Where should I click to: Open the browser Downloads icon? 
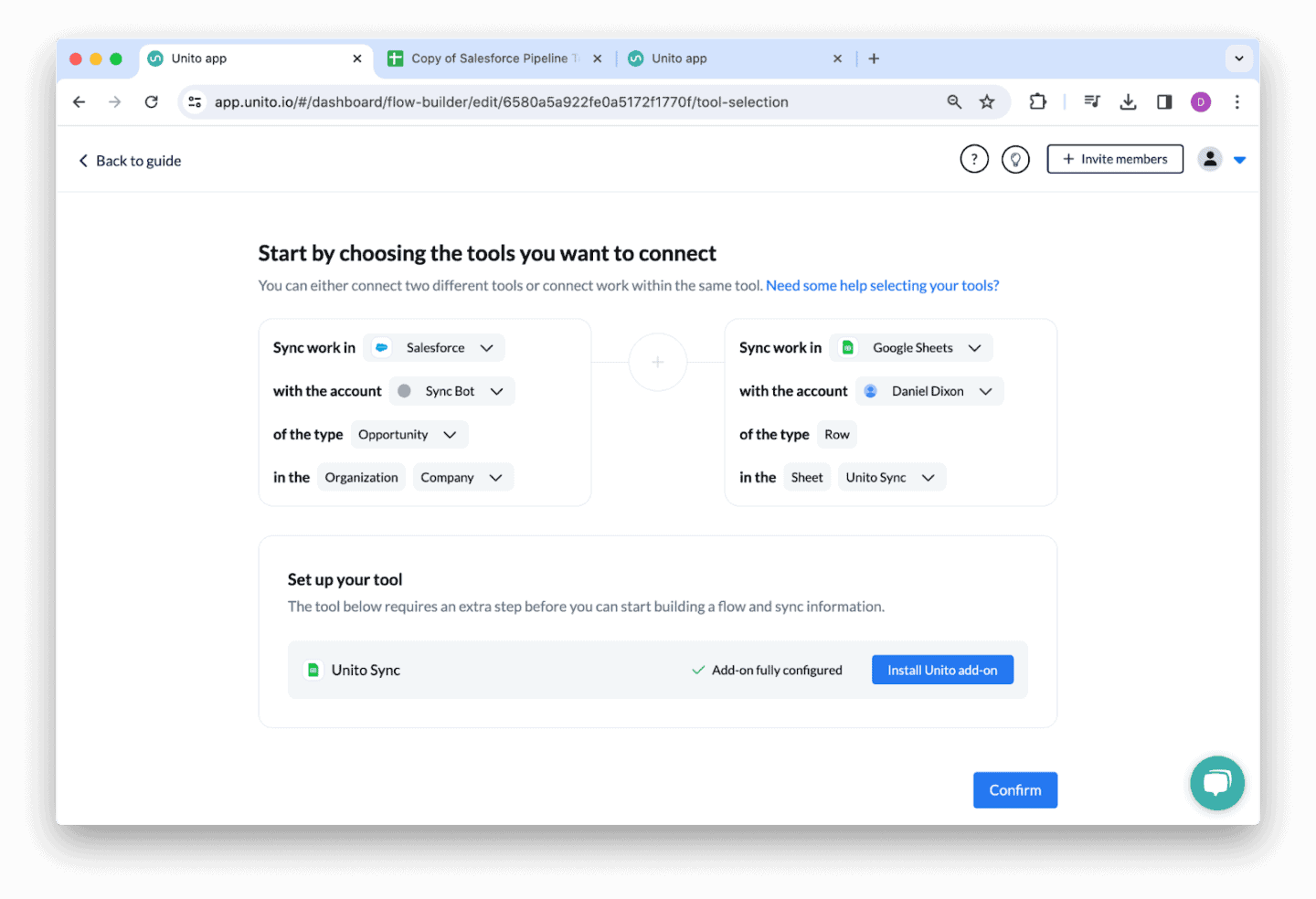1128,101
